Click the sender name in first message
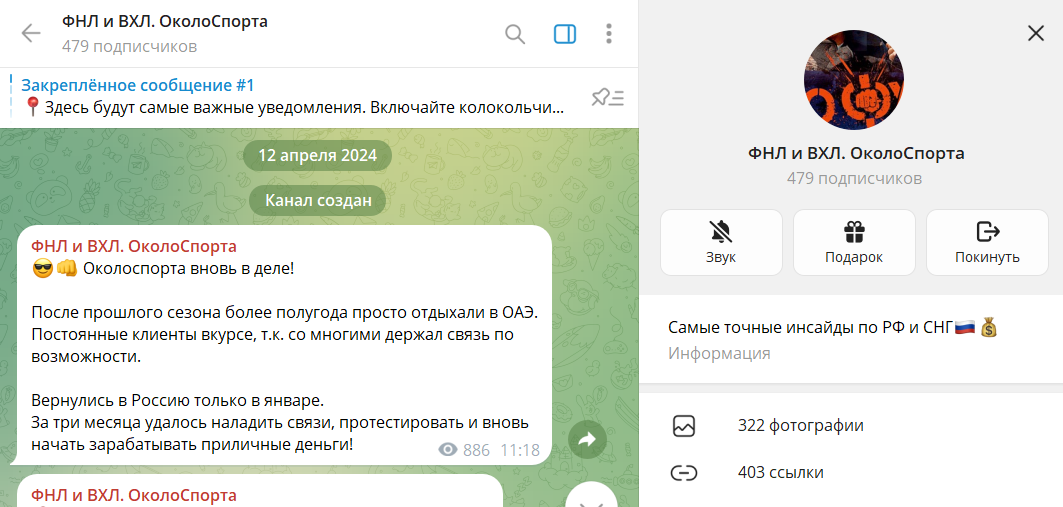1063x507 pixels. point(134,246)
